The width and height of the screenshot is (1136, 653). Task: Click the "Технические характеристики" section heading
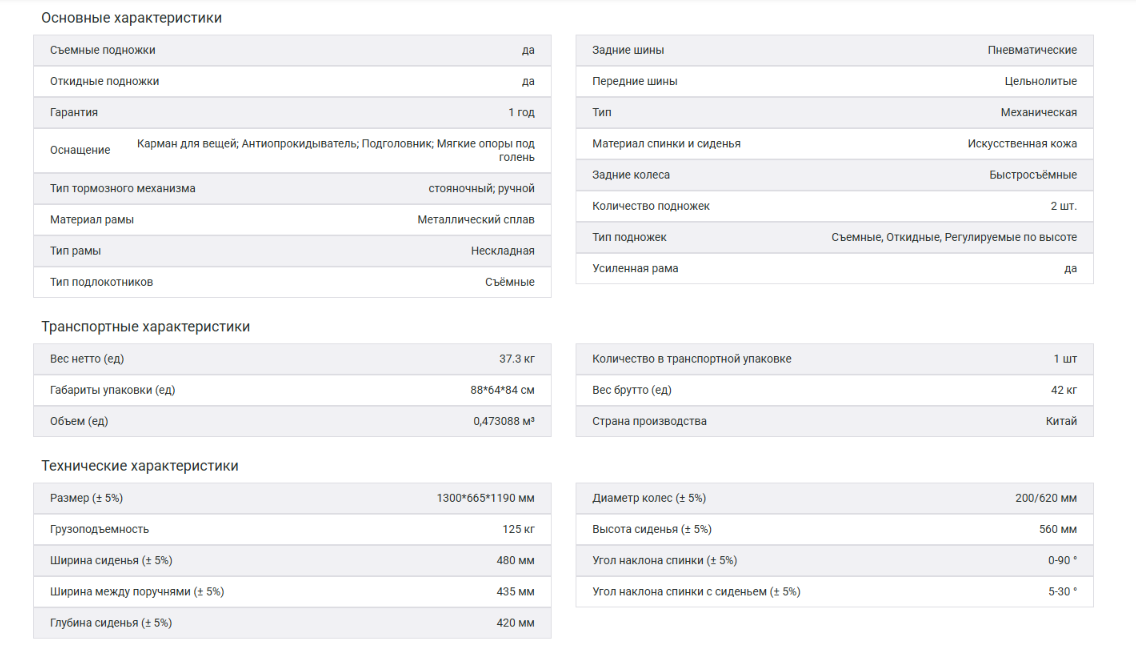coord(139,466)
